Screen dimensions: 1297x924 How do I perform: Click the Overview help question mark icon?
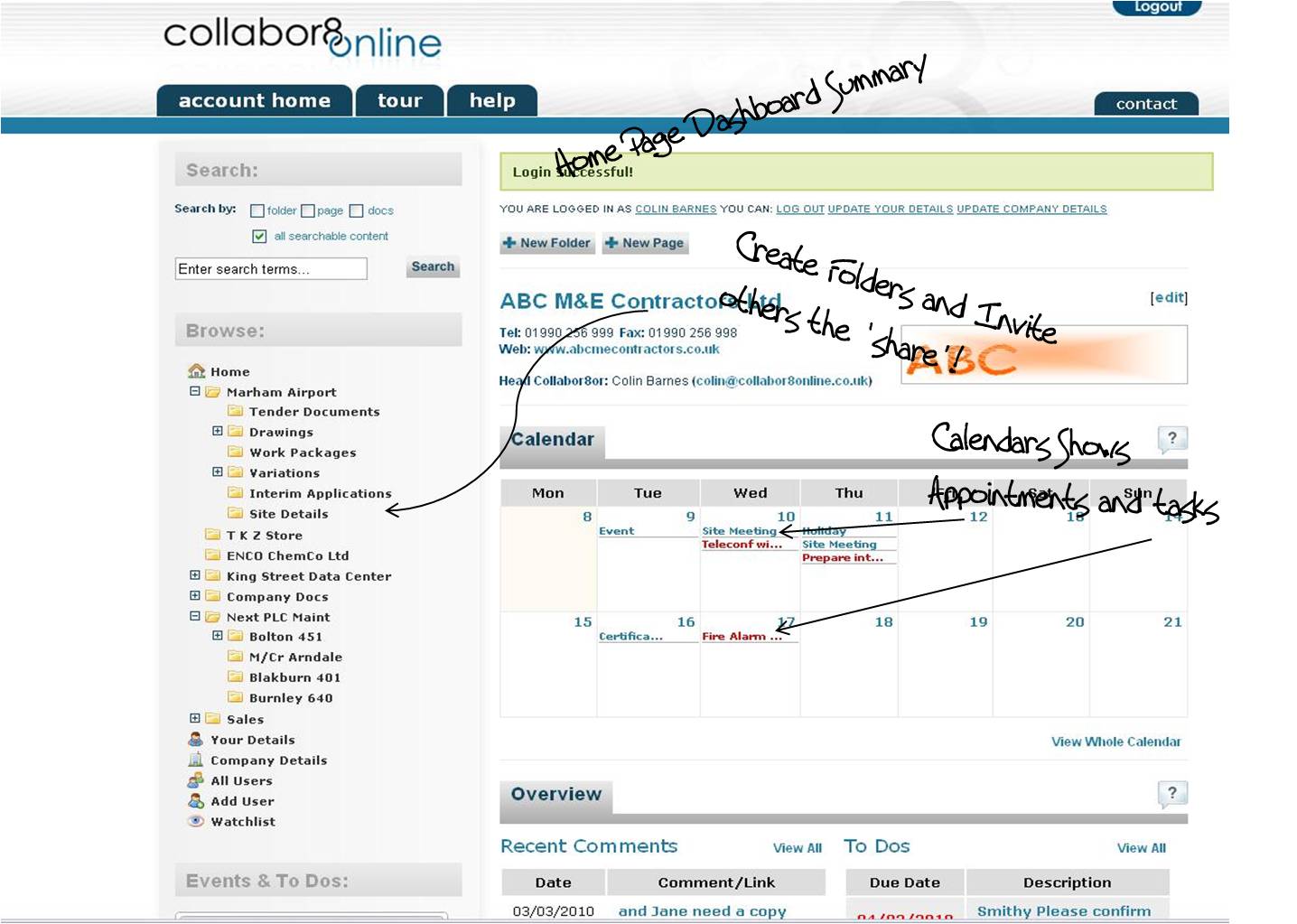(x=1171, y=794)
